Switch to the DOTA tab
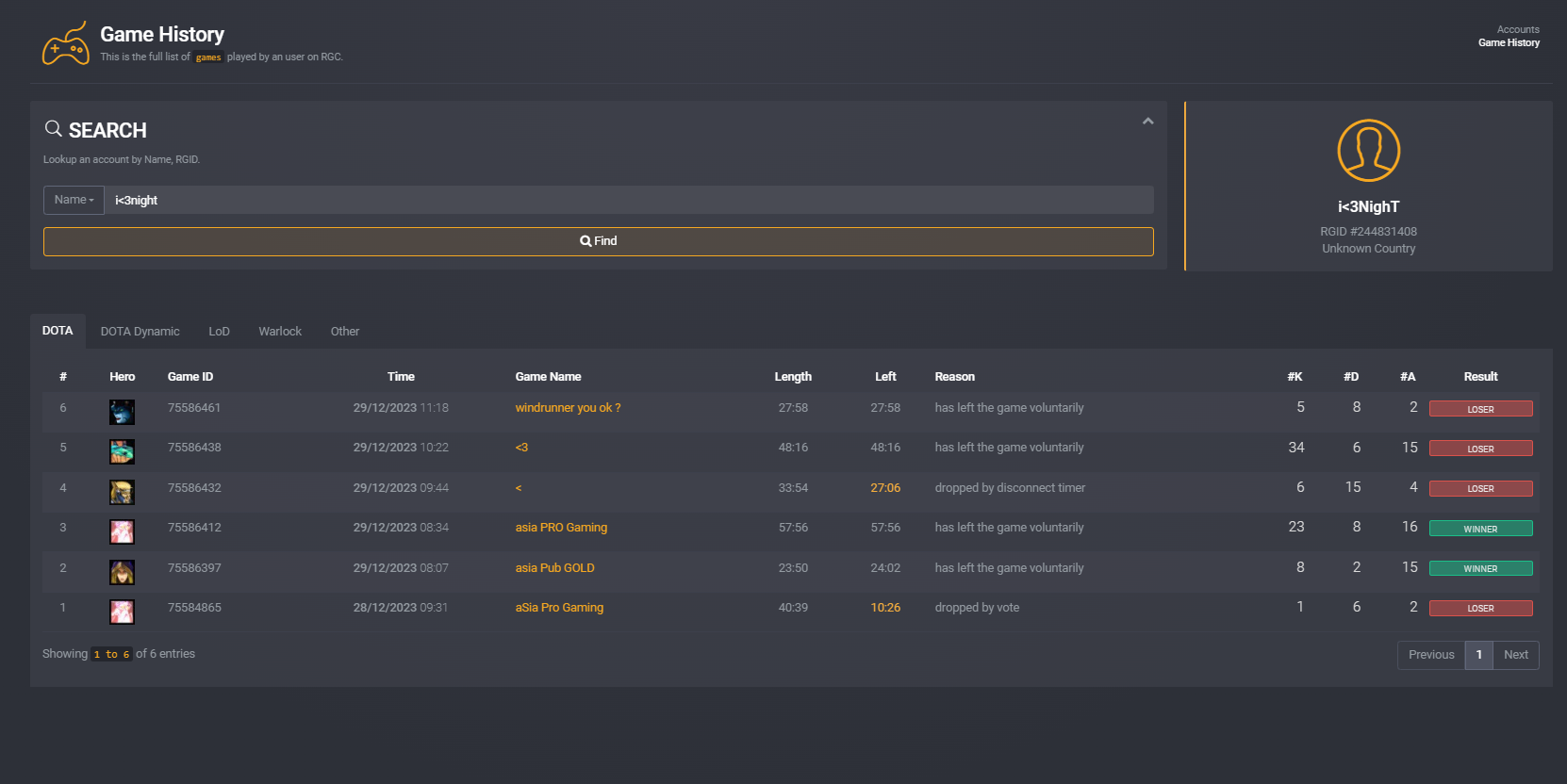The height and width of the screenshot is (784, 1567). 58,331
